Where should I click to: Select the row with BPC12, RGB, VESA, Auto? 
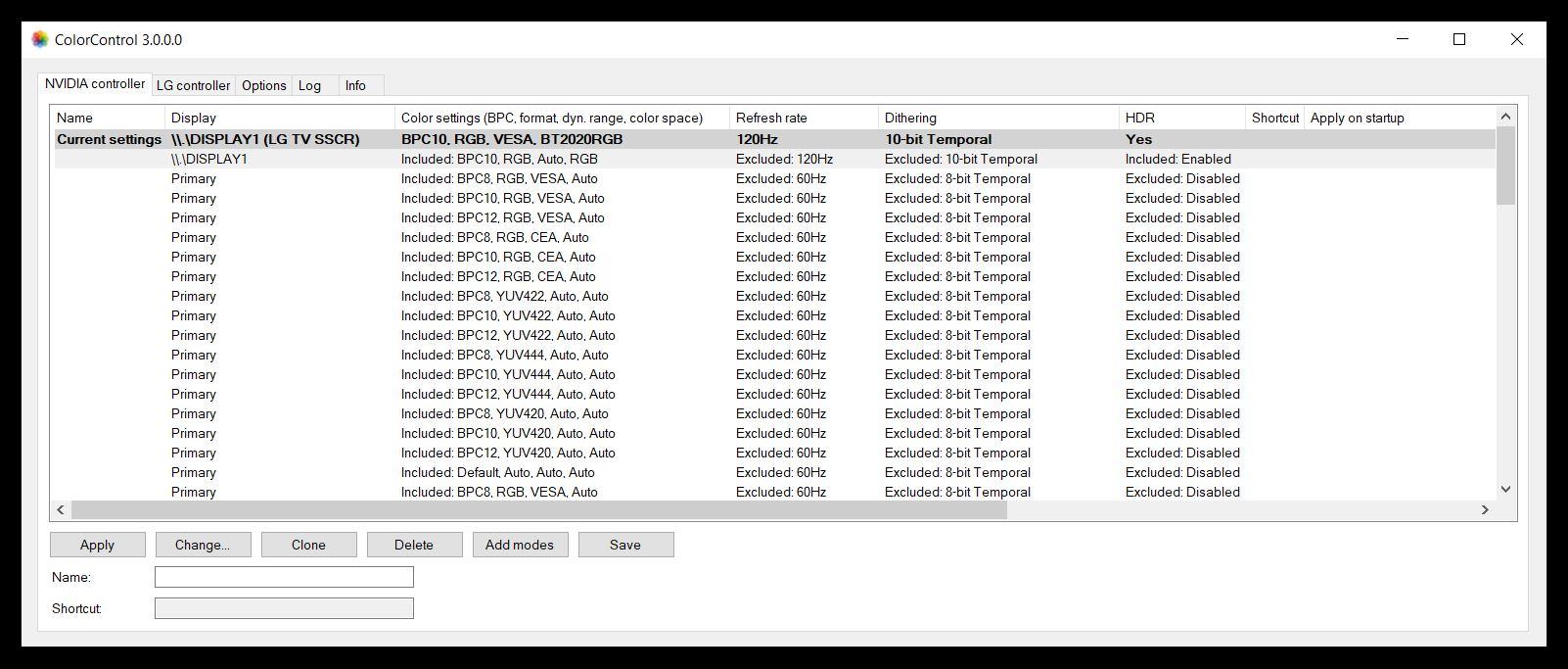point(774,217)
